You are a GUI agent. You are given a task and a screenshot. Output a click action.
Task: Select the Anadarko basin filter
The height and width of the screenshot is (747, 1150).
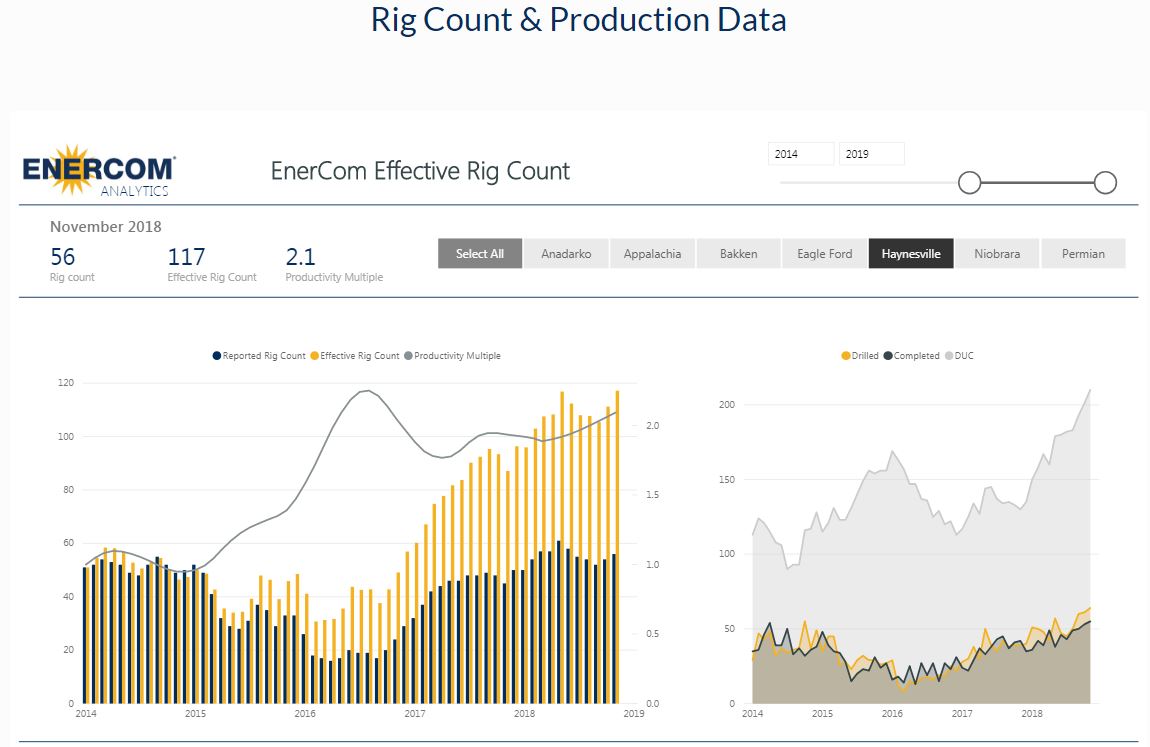pyautogui.click(x=566, y=254)
